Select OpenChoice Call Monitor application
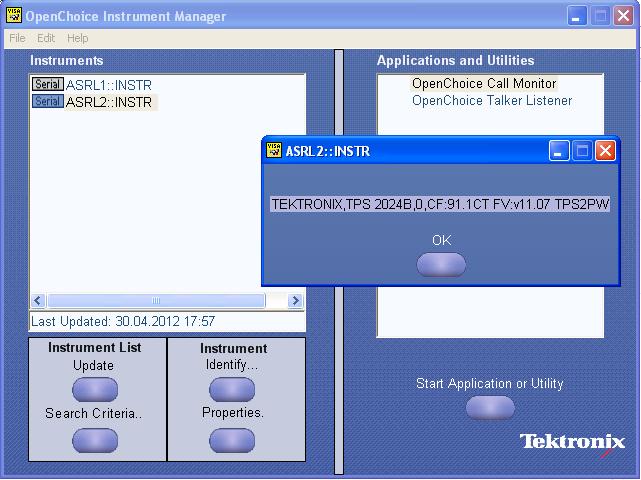 pyautogui.click(x=484, y=83)
